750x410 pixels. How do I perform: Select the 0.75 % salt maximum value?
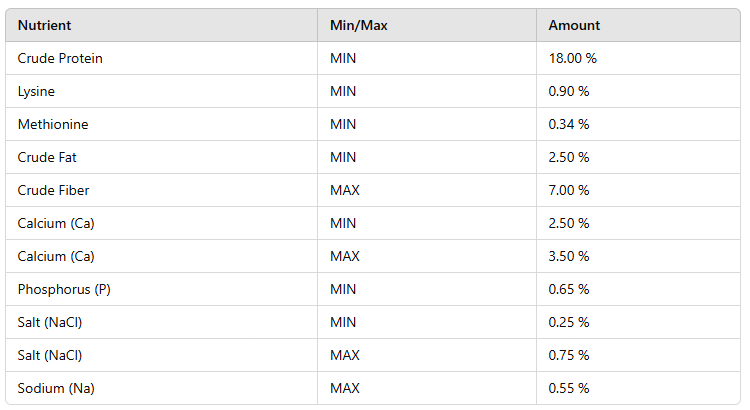click(569, 355)
